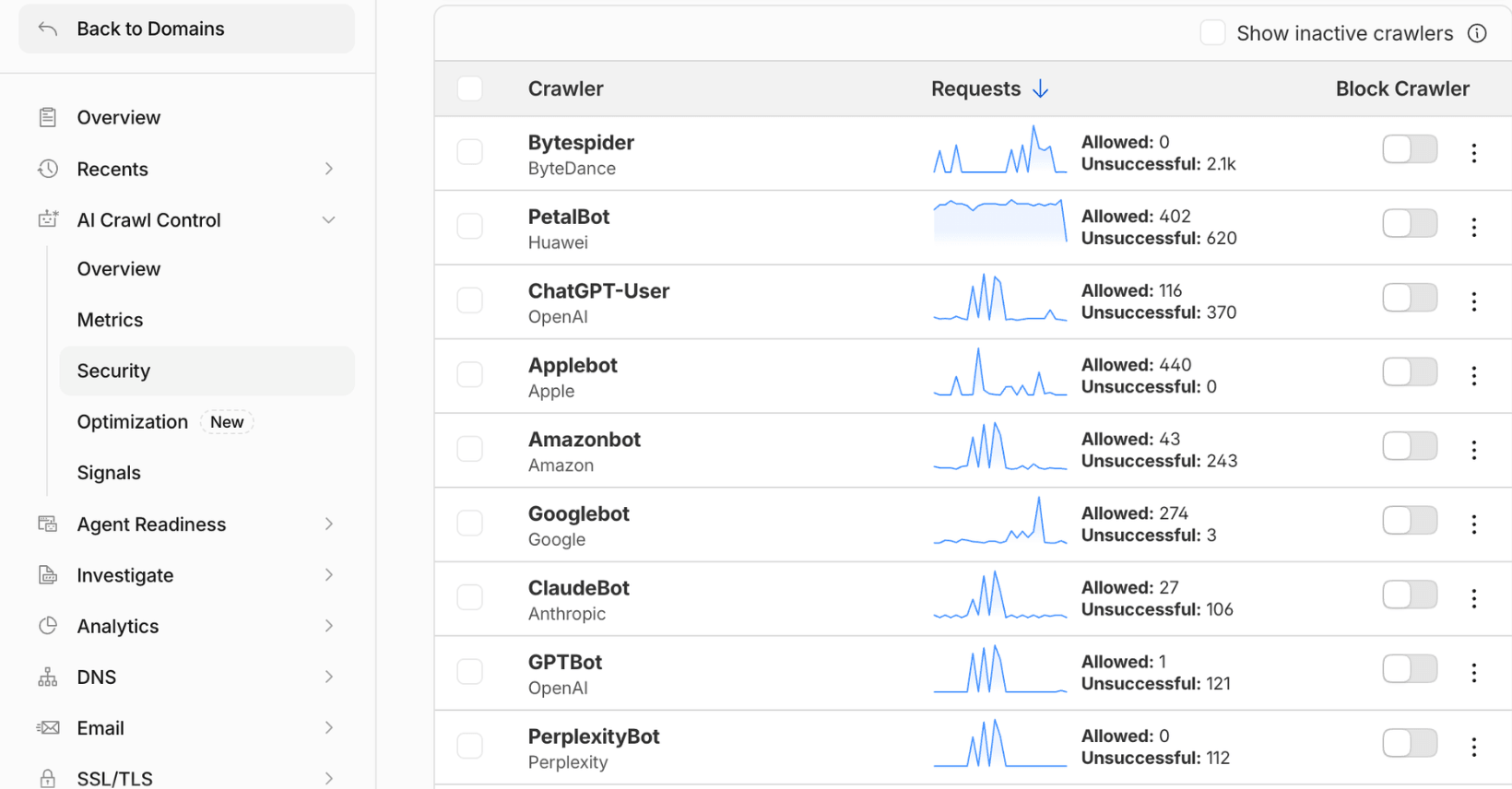Toggle Block Crawler switch for GPTBot

coord(1410,669)
